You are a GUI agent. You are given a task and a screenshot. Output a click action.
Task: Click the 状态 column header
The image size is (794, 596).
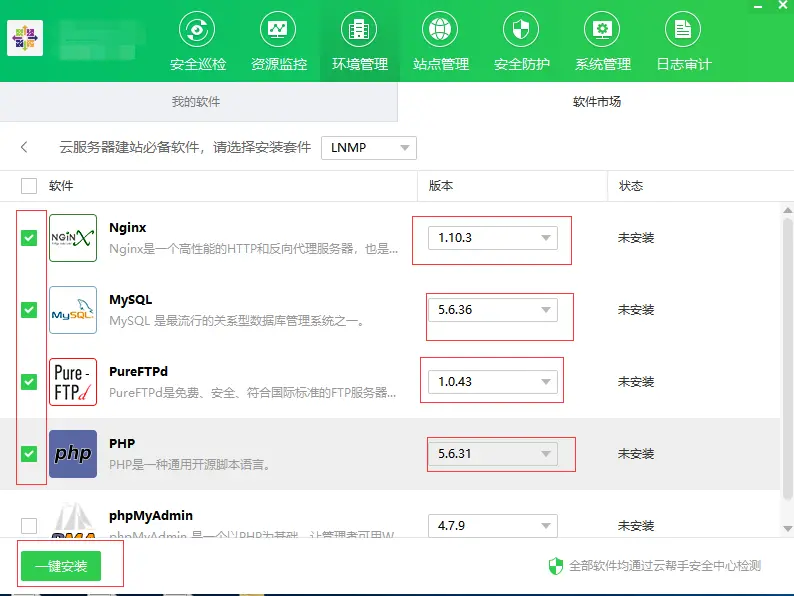pos(630,186)
